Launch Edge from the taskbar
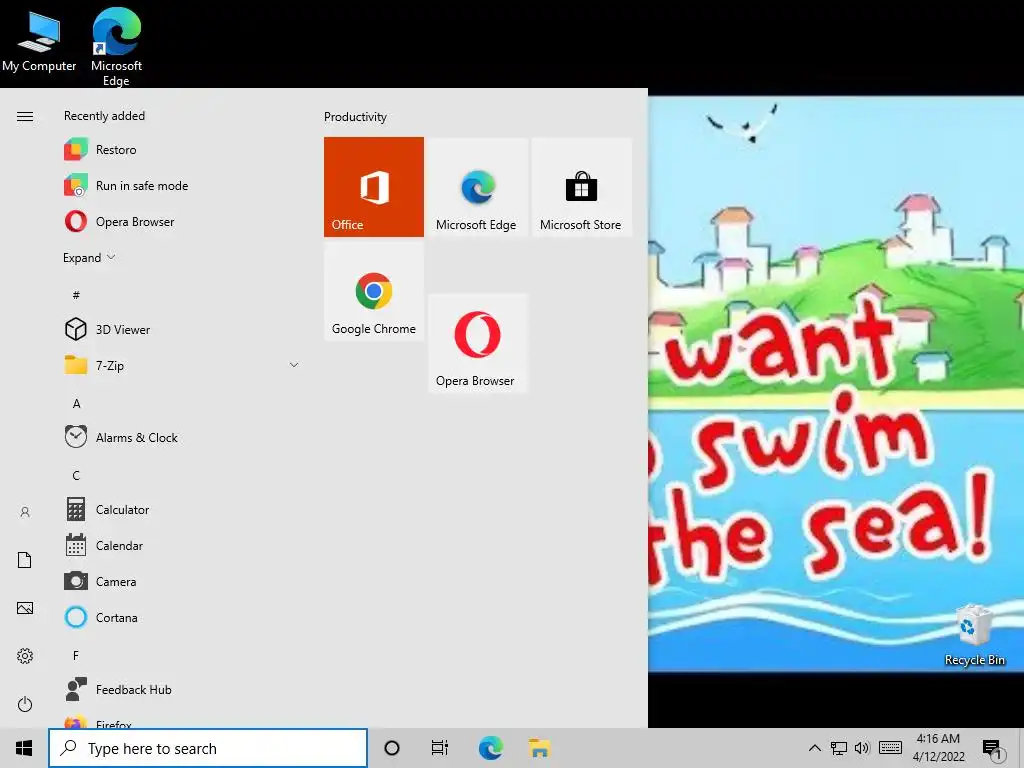Viewport: 1024px width, 768px height. click(490, 748)
